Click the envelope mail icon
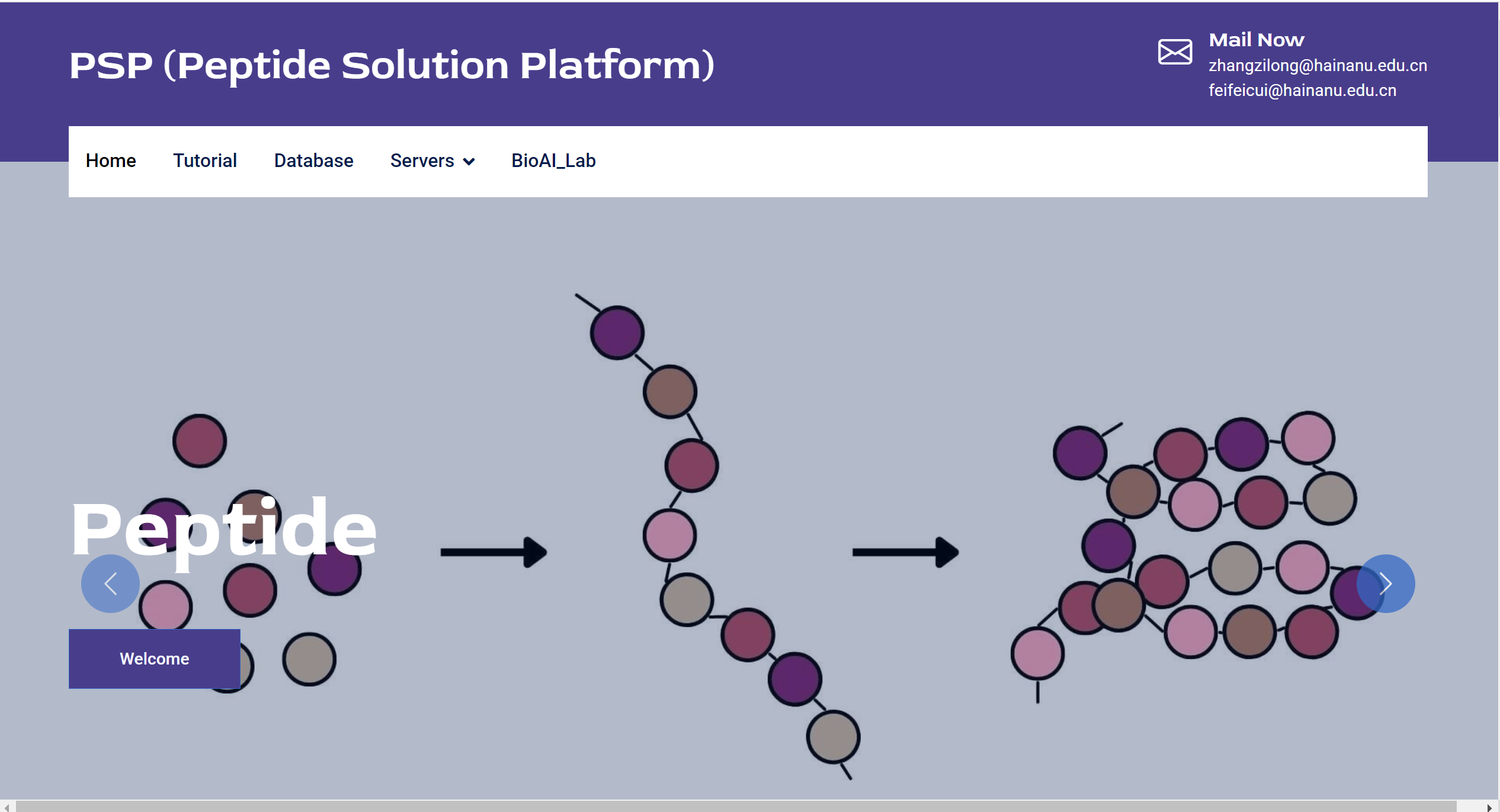Screen dimensions: 1500x812 1175,52
